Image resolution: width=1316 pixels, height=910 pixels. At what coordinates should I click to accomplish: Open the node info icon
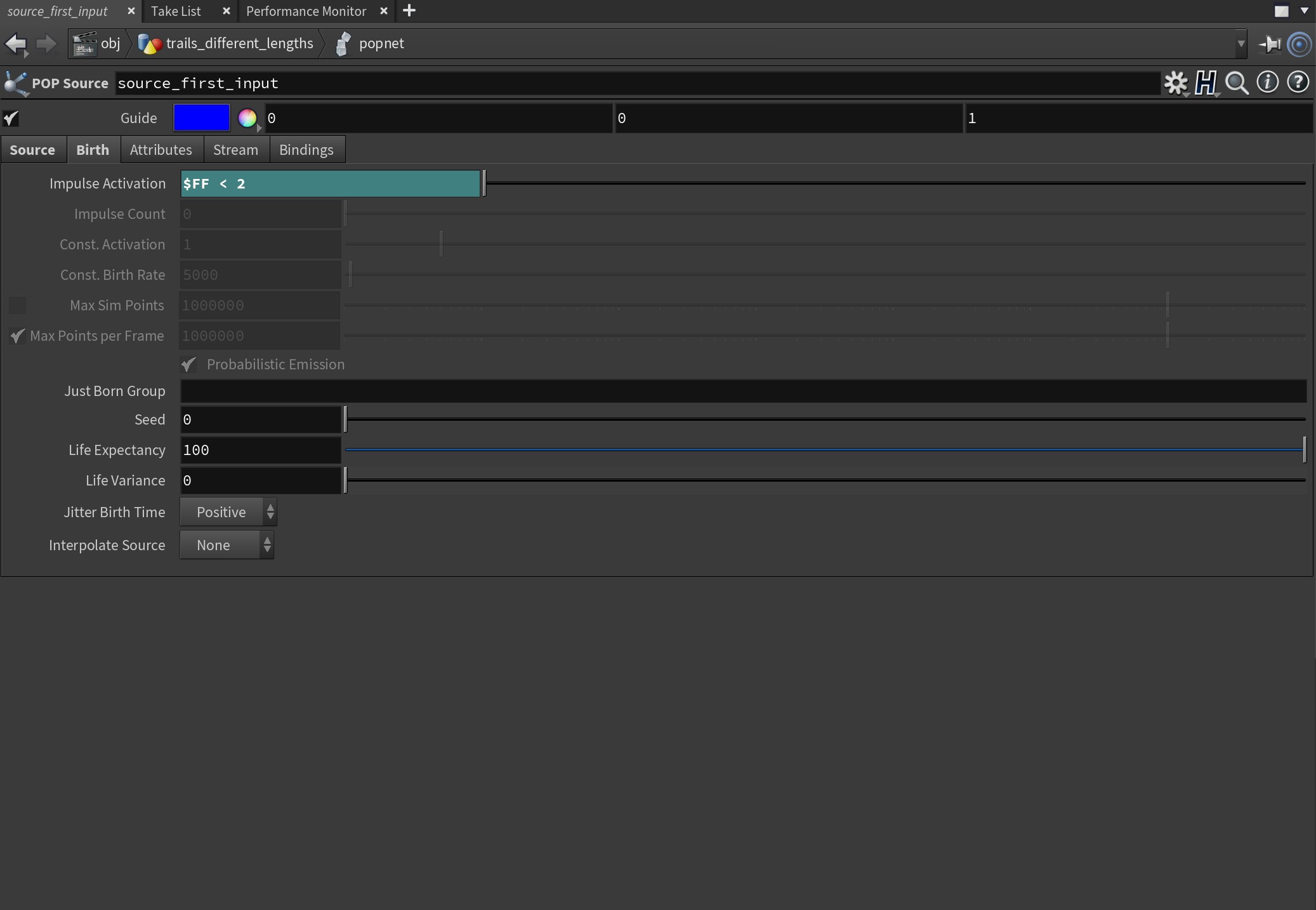pyautogui.click(x=1268, y=82)
